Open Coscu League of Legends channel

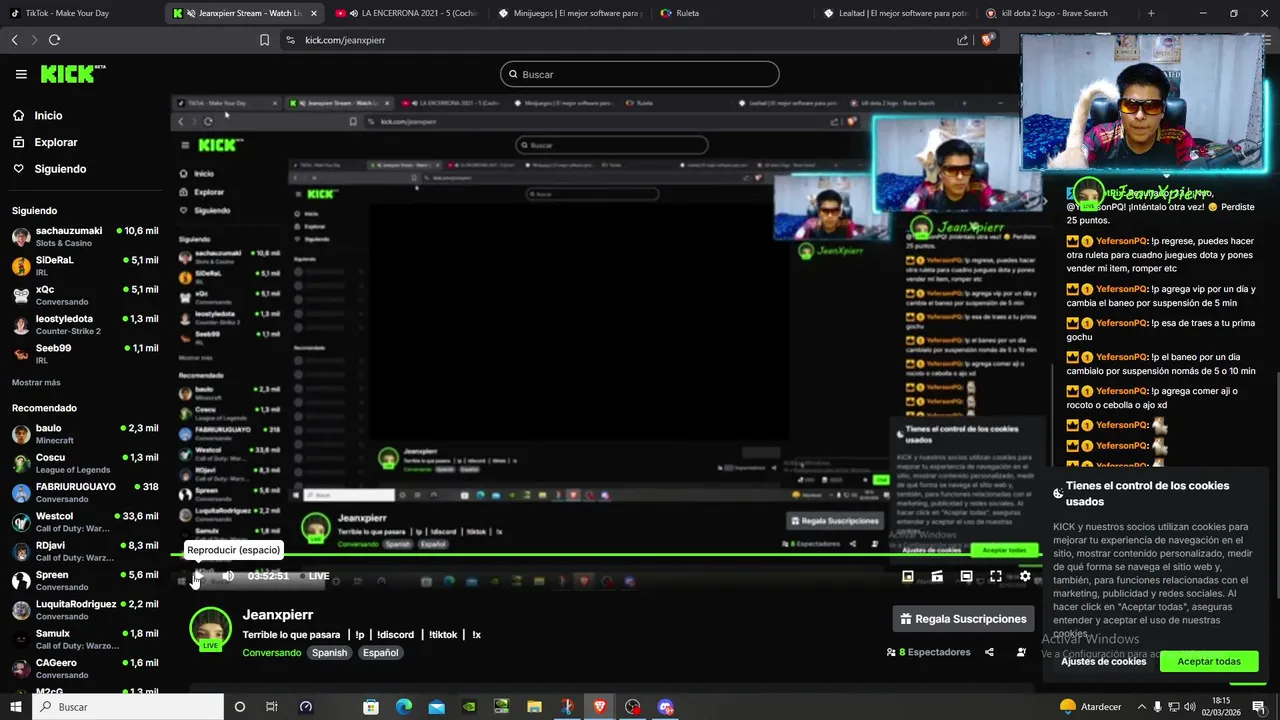(x=85, y=463)
